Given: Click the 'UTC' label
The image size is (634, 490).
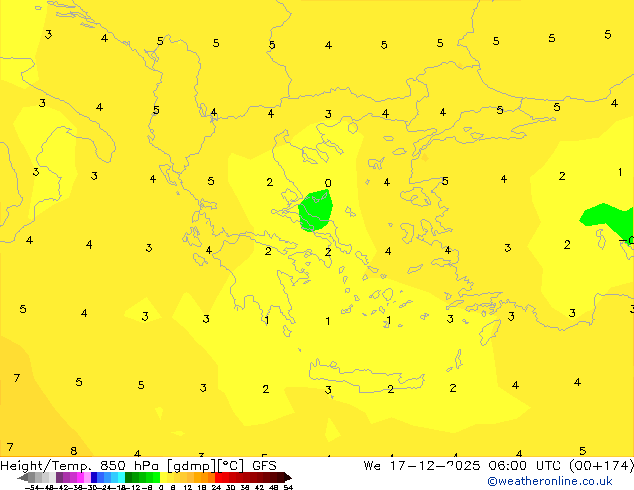Looking at the screenshot, I should (x=549, y=466).
